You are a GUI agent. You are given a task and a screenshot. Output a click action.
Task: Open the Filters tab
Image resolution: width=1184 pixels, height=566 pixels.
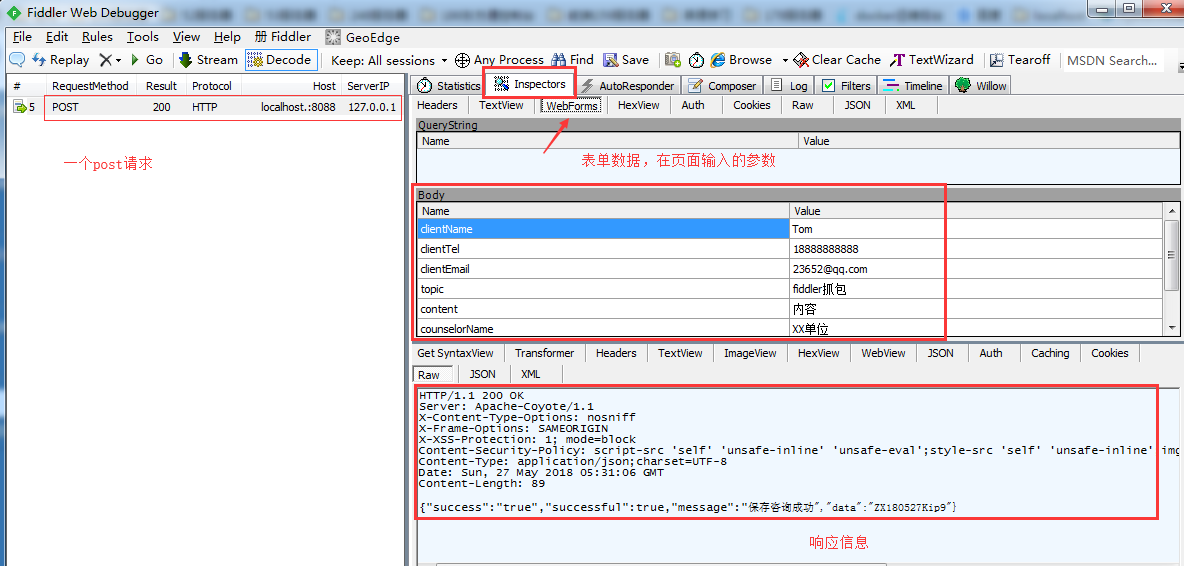(x=846, y=86)
